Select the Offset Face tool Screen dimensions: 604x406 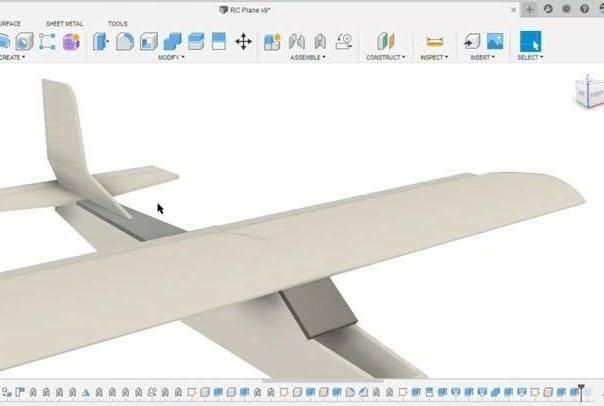[x=196, y=41]
